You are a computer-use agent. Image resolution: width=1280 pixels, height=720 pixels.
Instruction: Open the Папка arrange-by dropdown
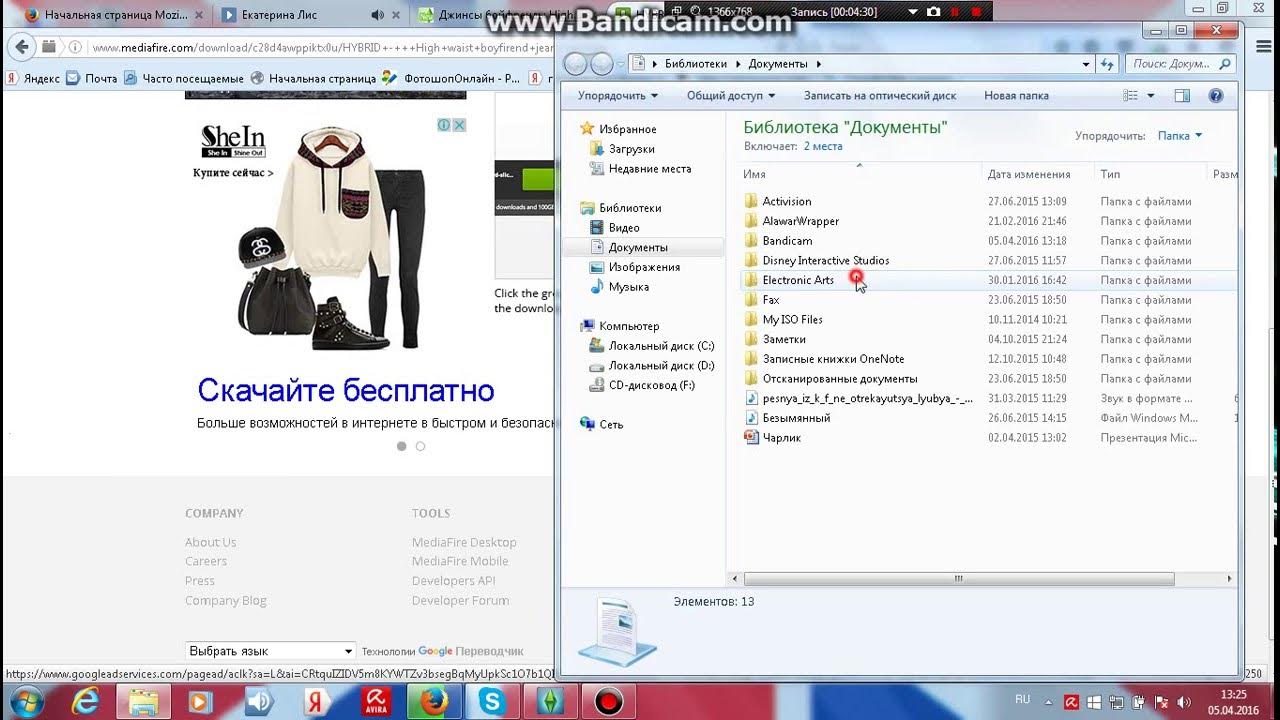point(1180,135)
